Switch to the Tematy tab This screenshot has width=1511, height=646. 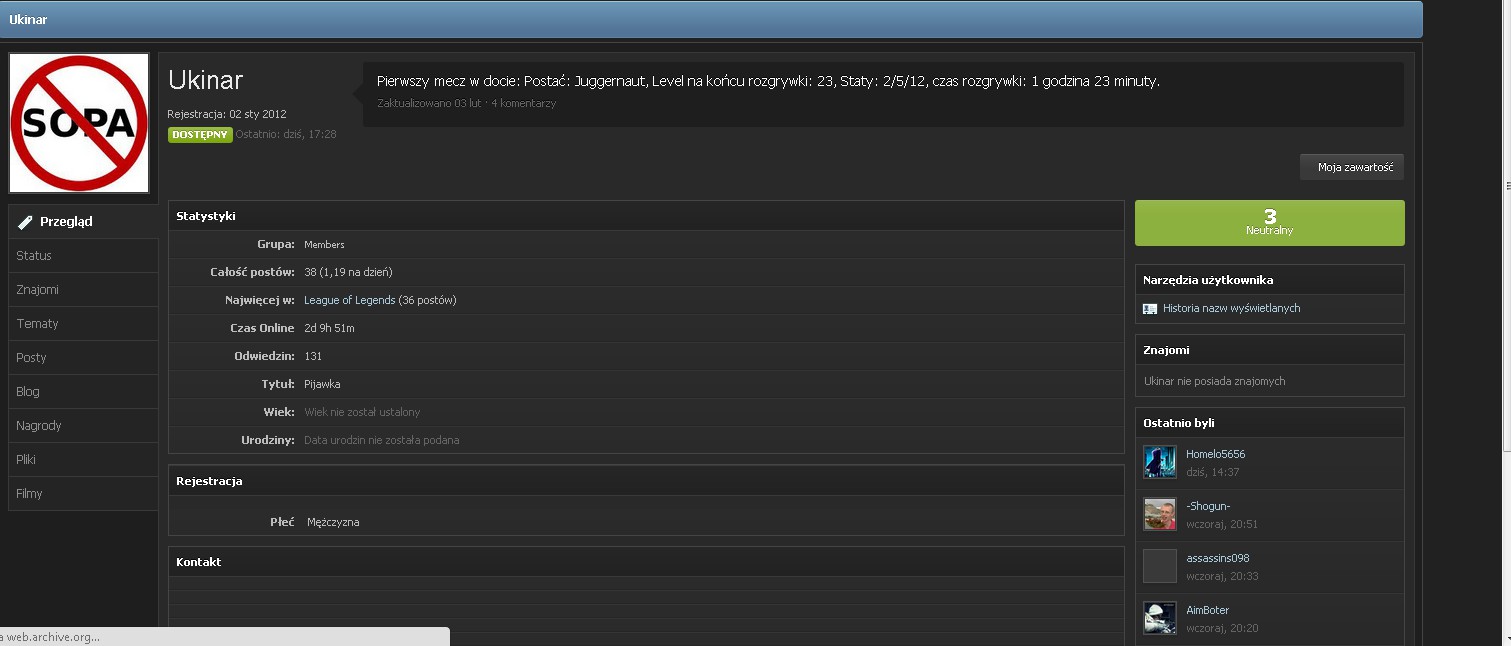[83, 324]
